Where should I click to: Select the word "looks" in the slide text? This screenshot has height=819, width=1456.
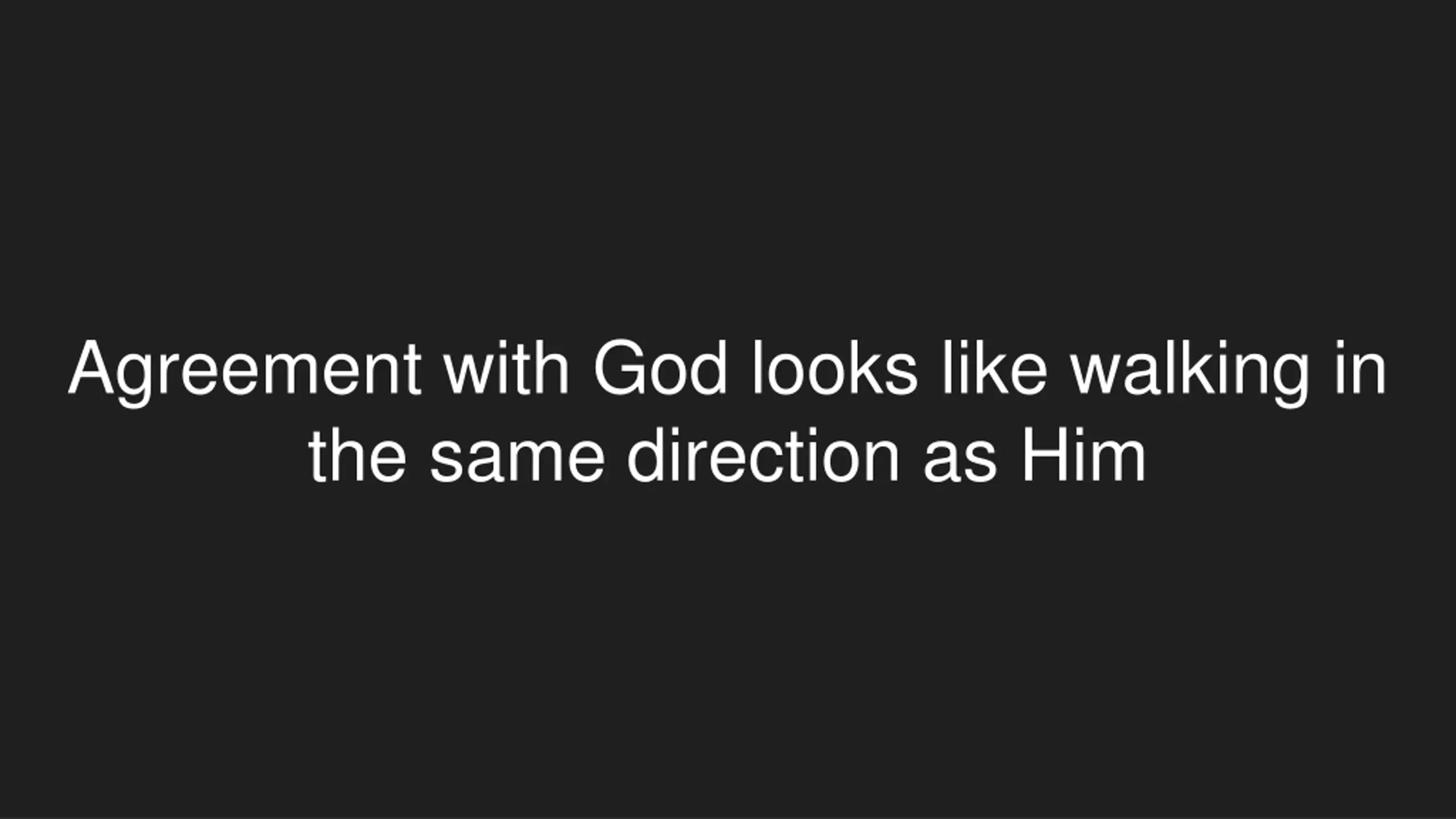tap(835, 367)
